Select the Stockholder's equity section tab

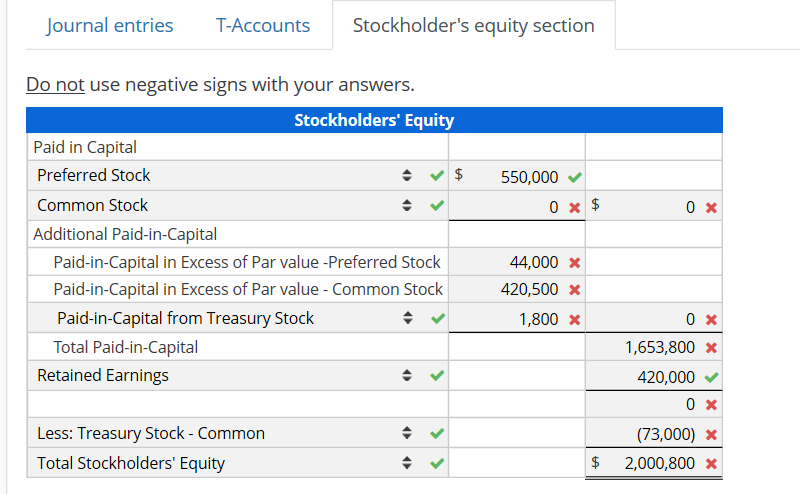[473, 25]
